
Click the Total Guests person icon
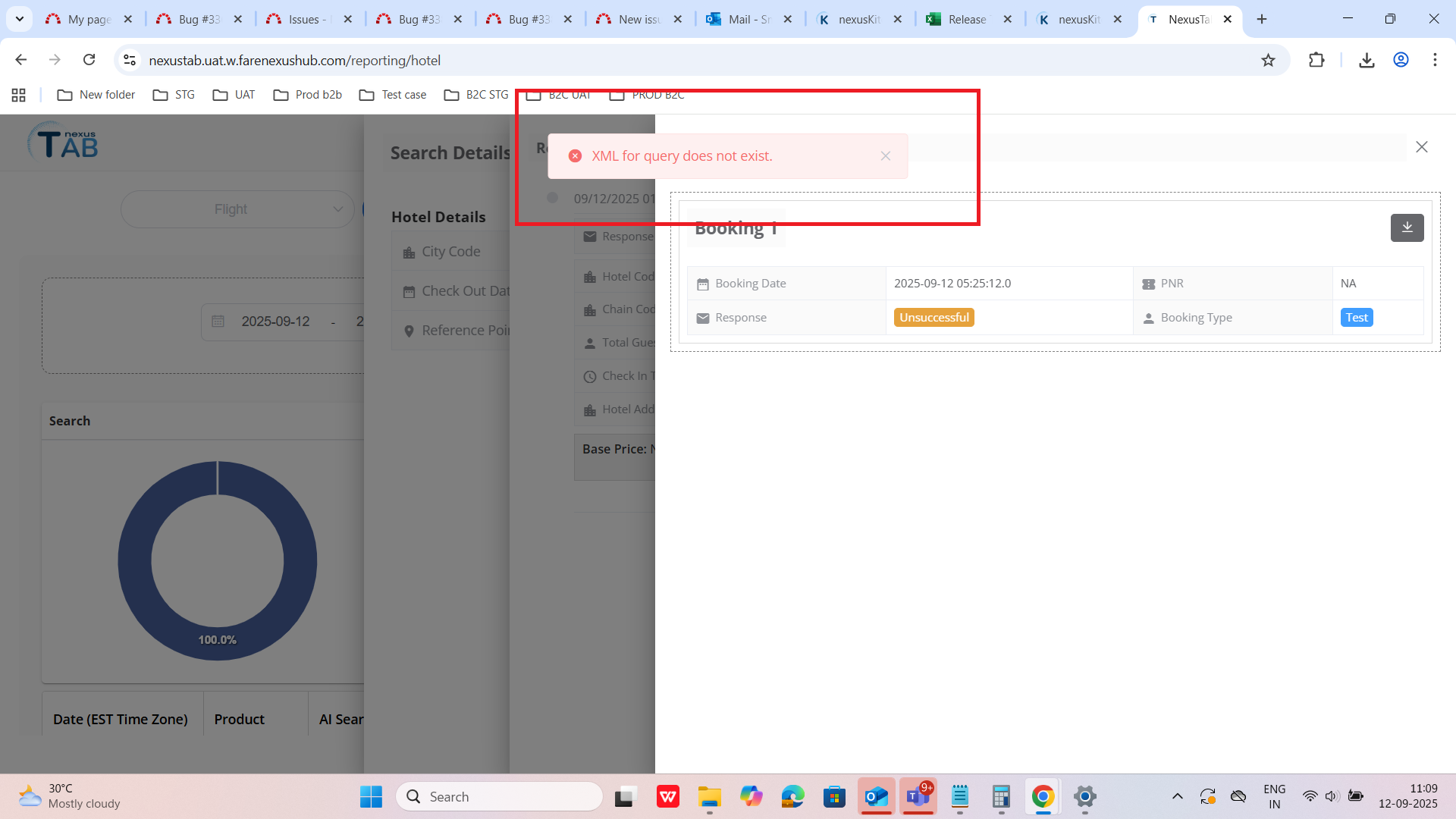click(x=590, y=344)
